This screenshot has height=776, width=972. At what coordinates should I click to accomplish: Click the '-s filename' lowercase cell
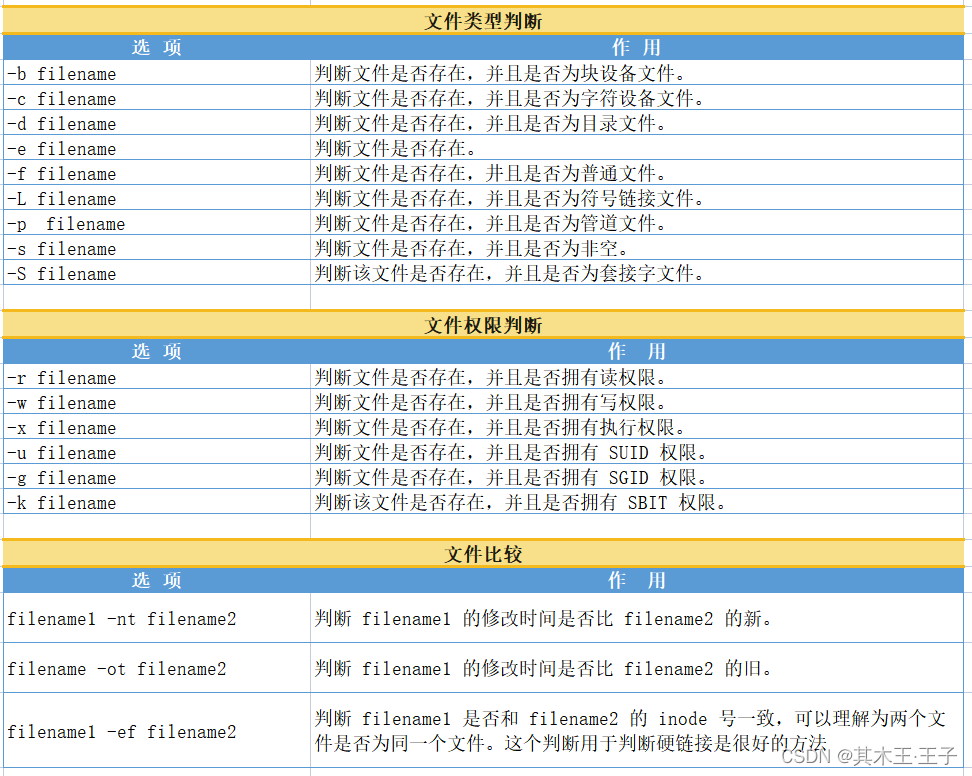click(x=157, y=248)
